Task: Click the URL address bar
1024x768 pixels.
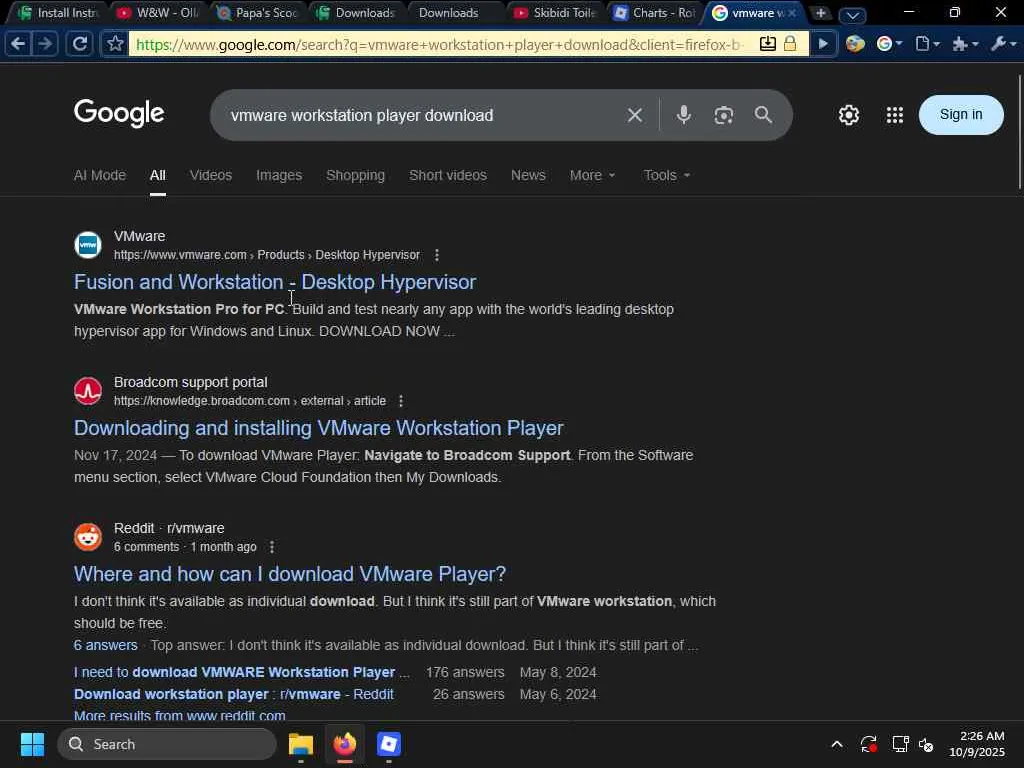Action: [x=438, y=44]
